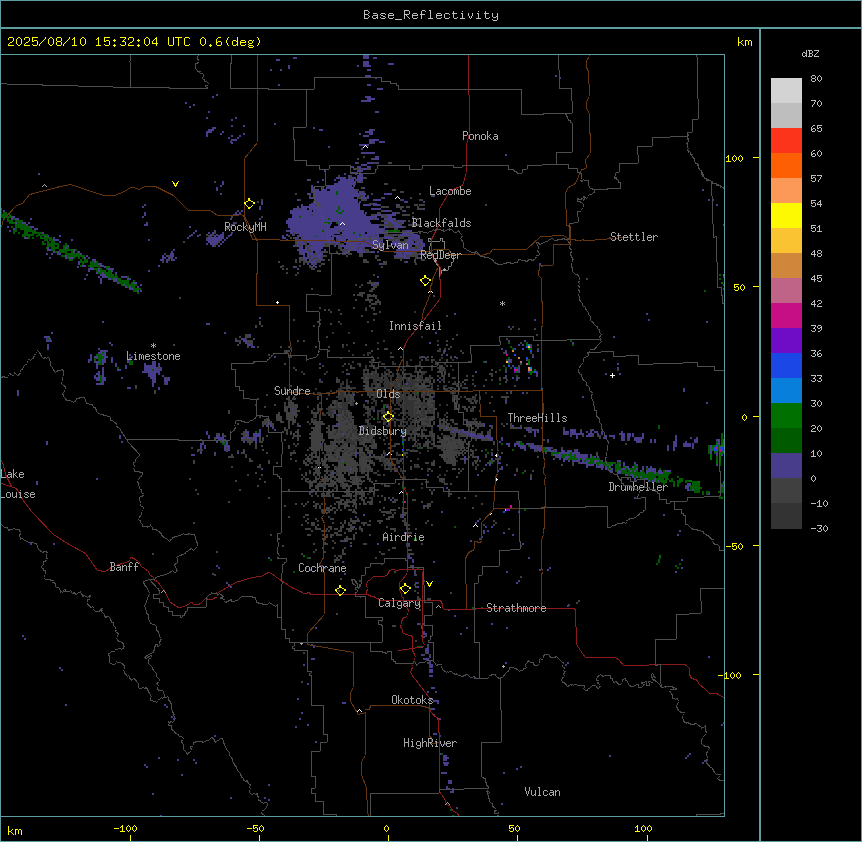Click white asterisk marker east of Innisfail
This screenshot has height=842, width=862.
point(502,303)
